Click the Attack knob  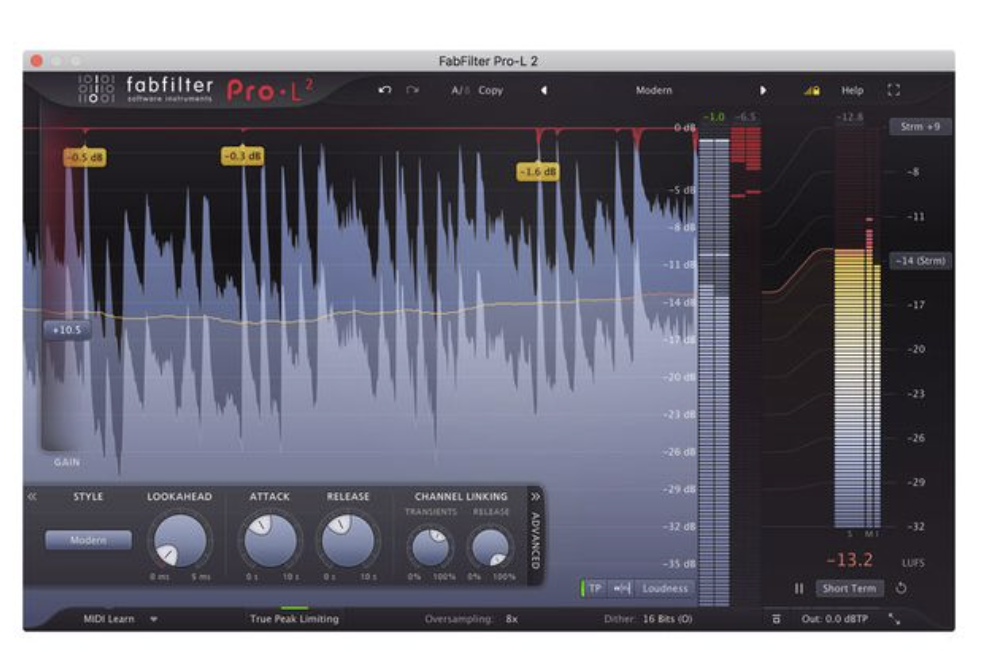(x=270, y=540)
